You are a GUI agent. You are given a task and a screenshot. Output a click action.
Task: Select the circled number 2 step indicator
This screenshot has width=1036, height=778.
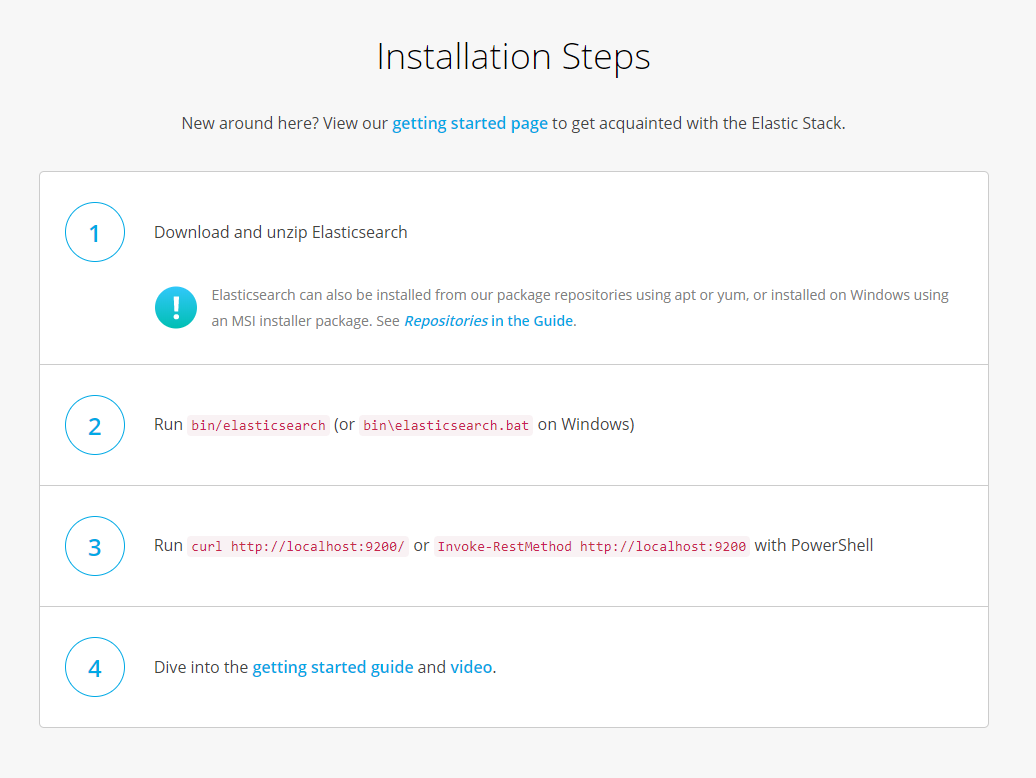pos(94,424)
